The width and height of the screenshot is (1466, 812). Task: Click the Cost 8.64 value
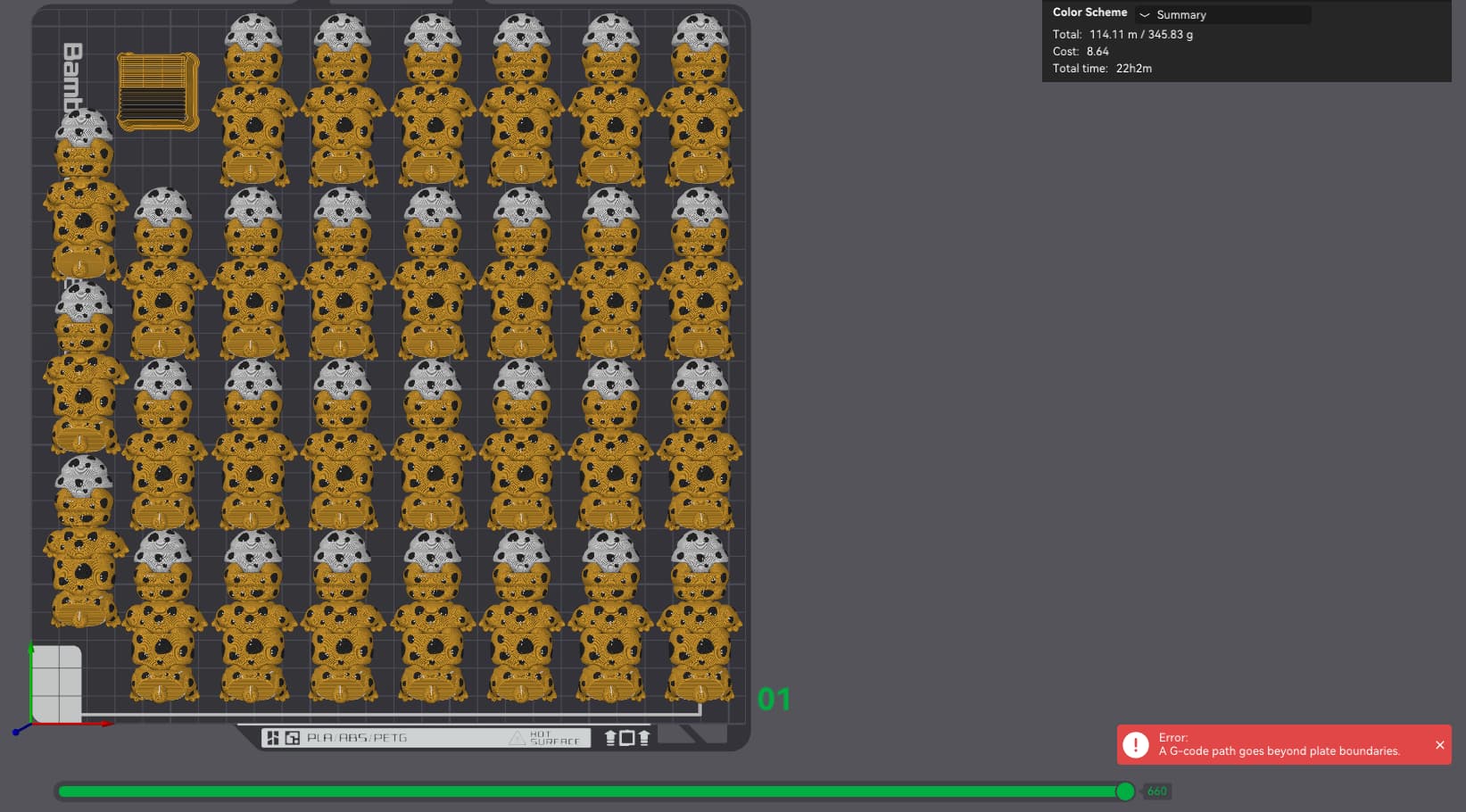click(x=1097, y=51)
